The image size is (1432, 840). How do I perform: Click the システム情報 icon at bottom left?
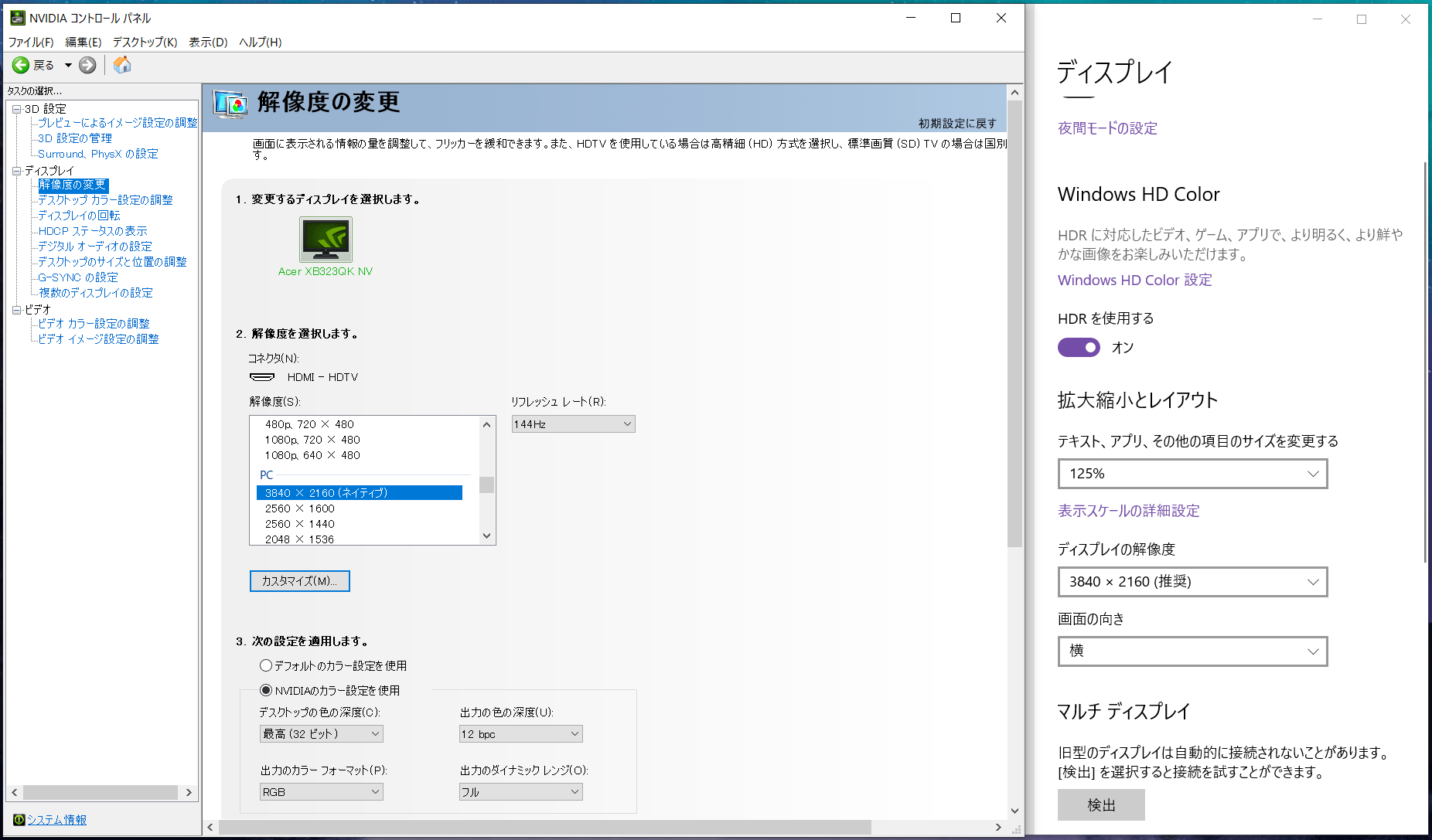19,820
